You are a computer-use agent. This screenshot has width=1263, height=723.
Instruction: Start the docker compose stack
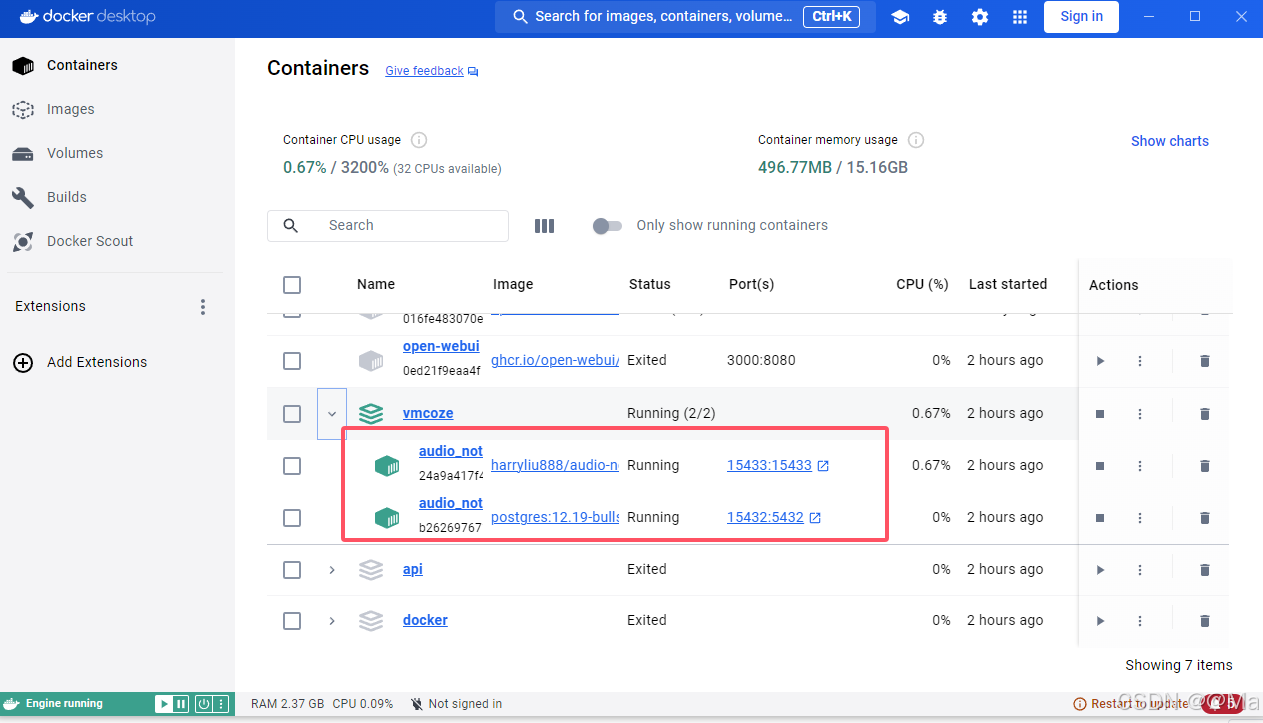[1100, 621]
